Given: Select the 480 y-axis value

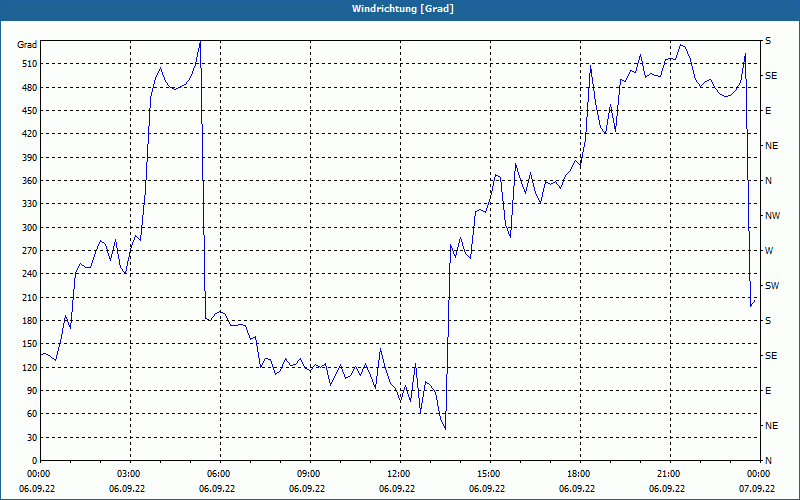Looking at the screenshot, I should point(30,87).
